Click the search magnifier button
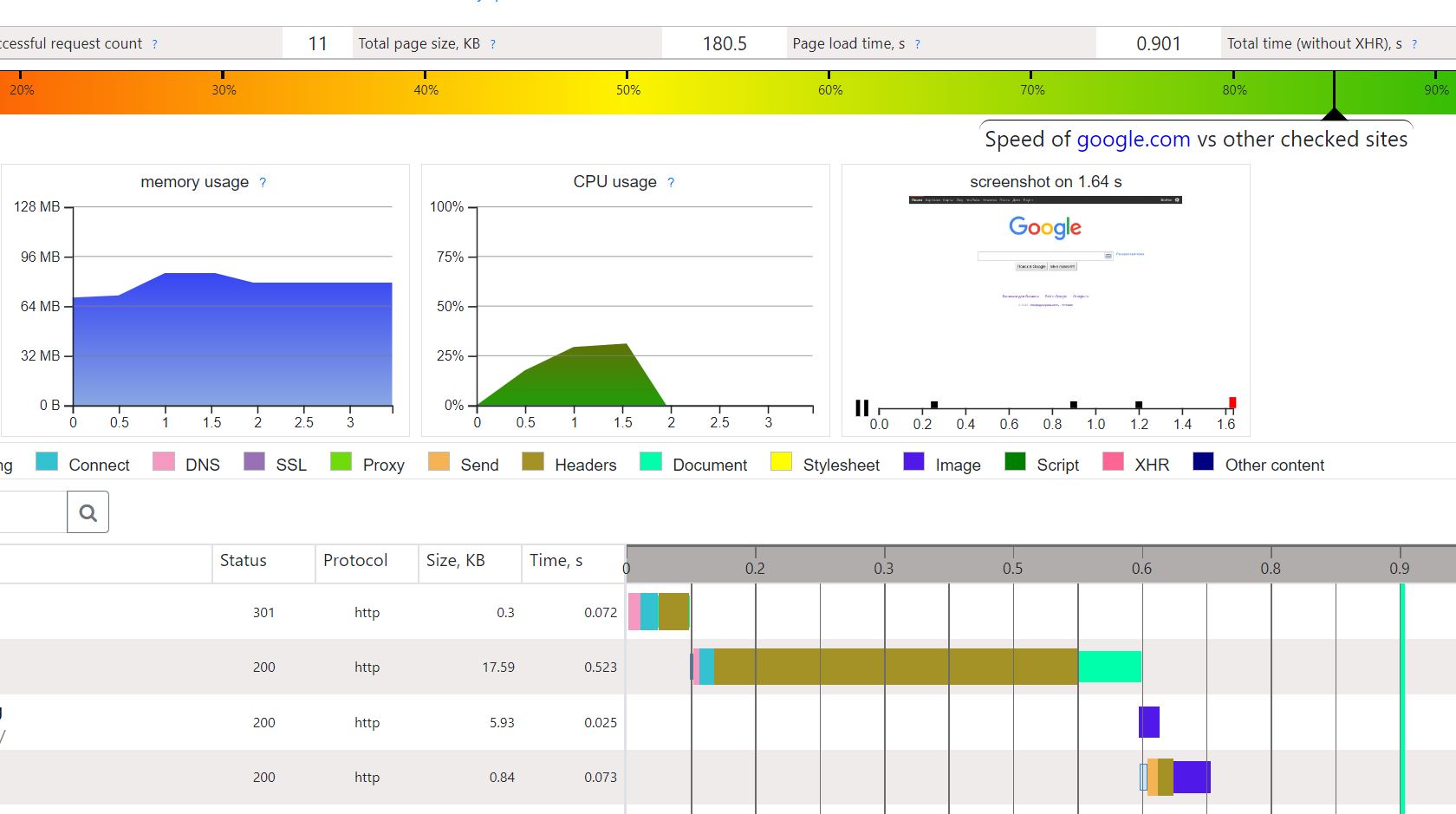The image size is (1456, 814). pos(88,512)
